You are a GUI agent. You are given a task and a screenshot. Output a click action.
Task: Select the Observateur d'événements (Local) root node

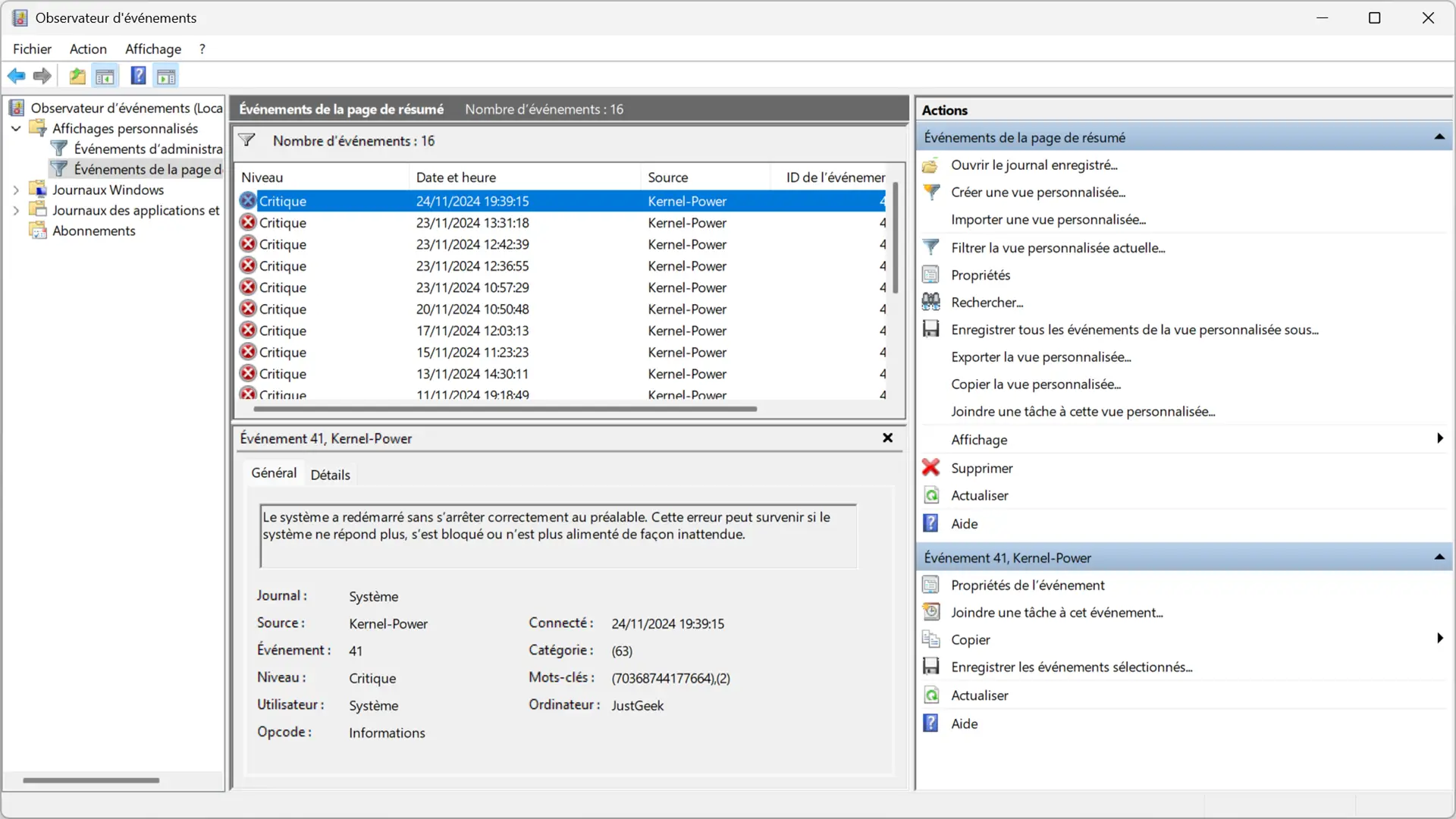pyautogui.click(x=116, y=108)
